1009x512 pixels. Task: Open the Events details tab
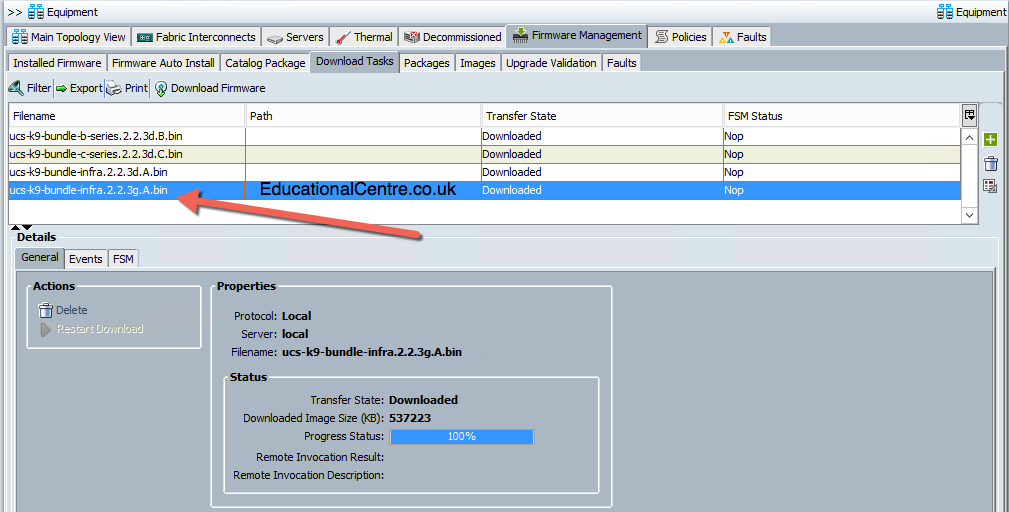pos(86,259)
